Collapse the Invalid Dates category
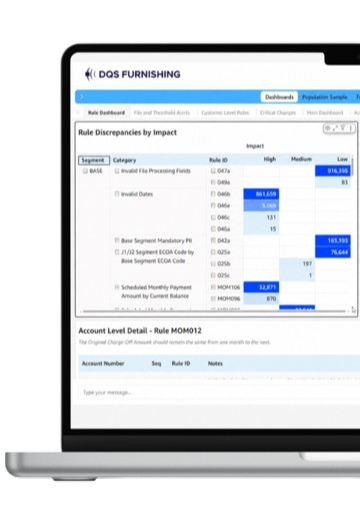This screenshot has height=520, width=360. pyautogui.click(x=117, y=194)
